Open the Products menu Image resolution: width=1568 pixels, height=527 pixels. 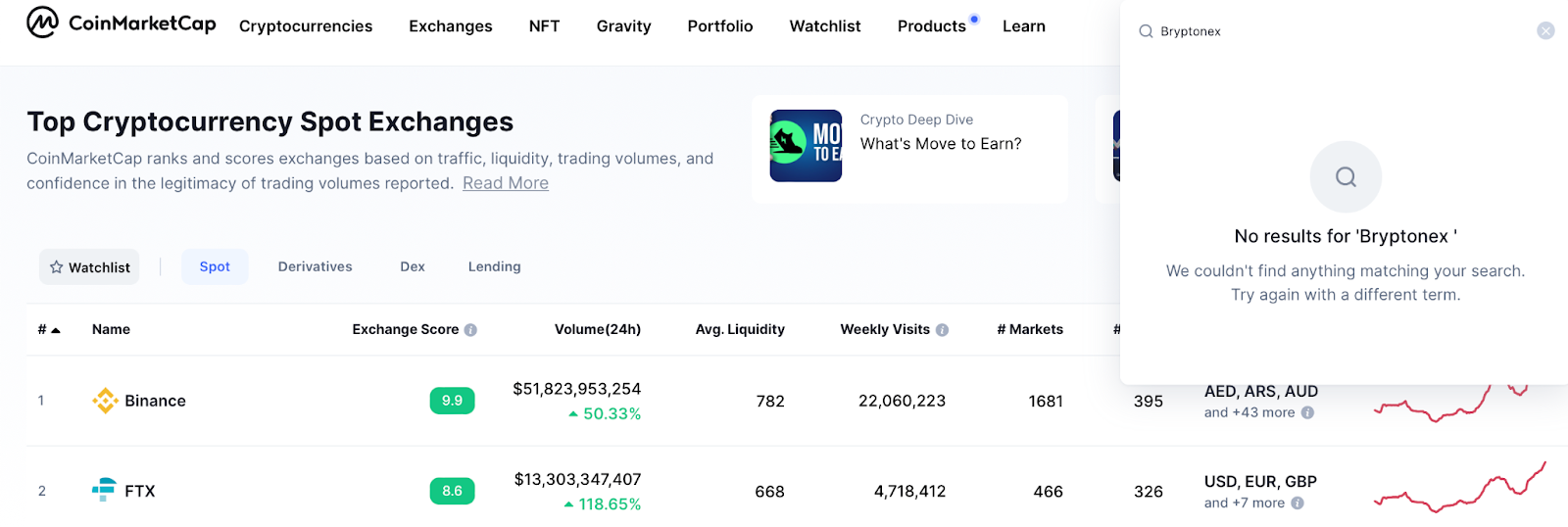(932, 26)
